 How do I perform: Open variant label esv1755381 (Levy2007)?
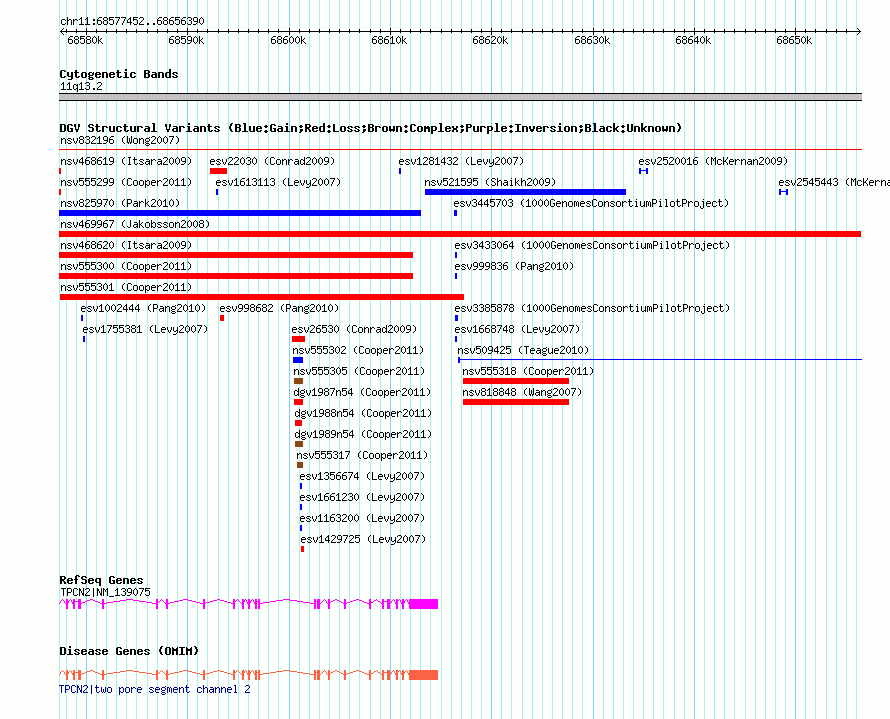(145, 329)
